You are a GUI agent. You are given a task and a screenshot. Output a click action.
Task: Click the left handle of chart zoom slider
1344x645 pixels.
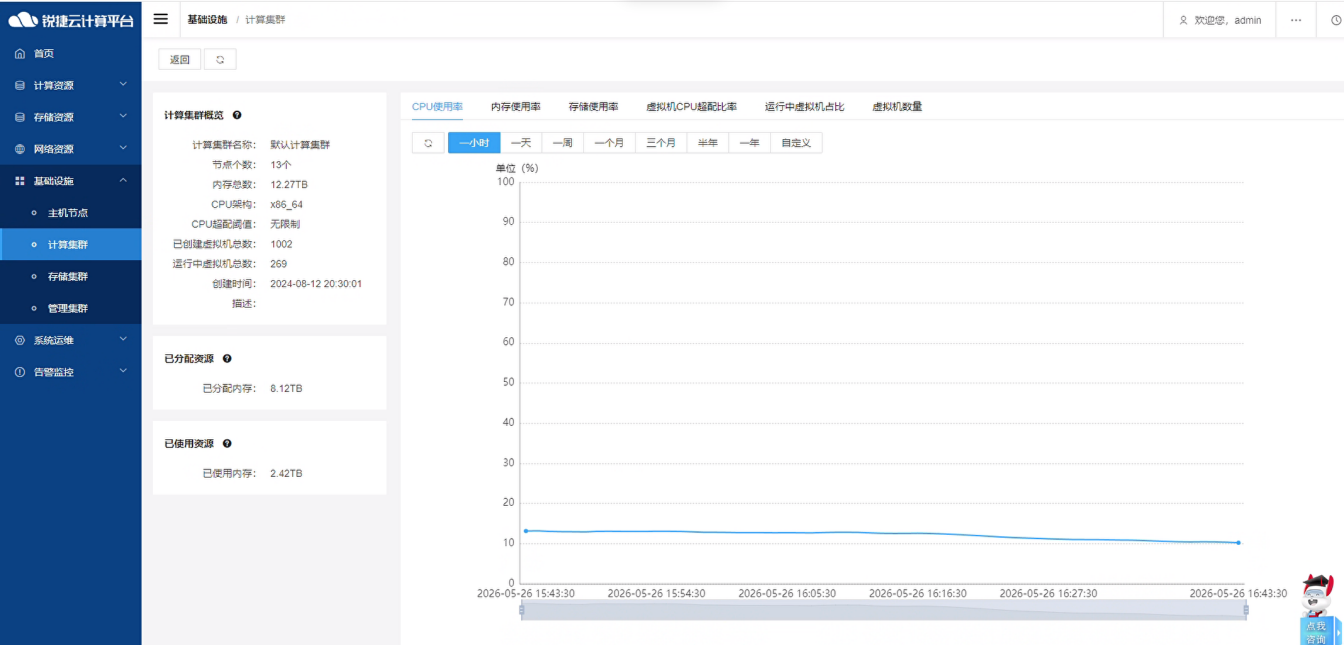[521, 610]
